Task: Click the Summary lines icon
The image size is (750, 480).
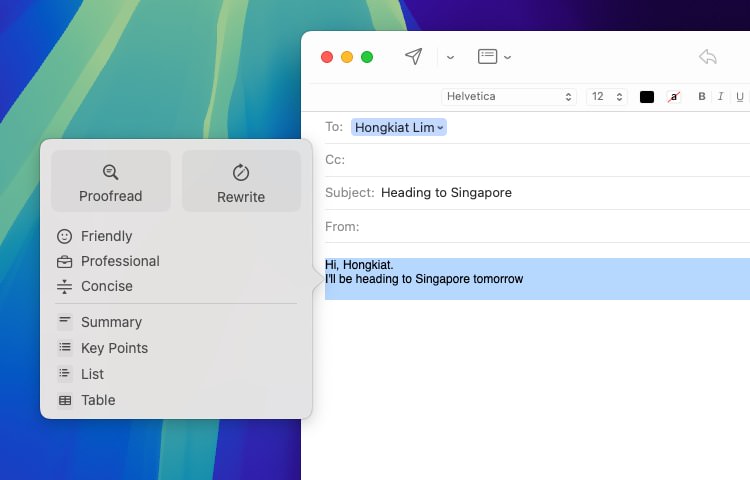Action: pos(65,322)
